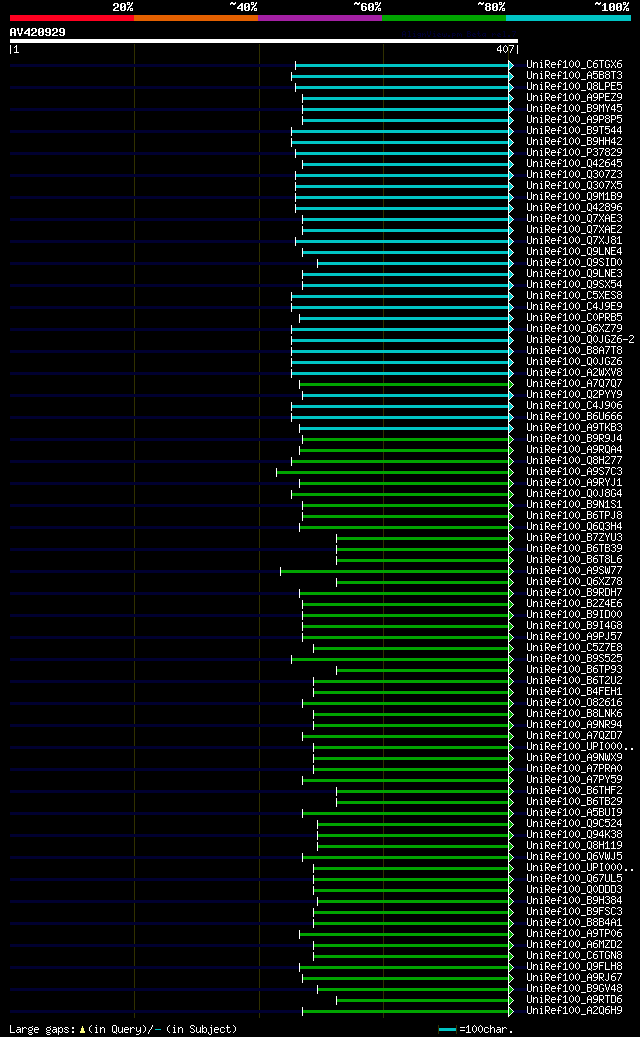Select the UniRef100_C5Z7E8 hit
The width and height of the screenshot is (640, 1037).
pyautogui.click(x=574, y=647)
